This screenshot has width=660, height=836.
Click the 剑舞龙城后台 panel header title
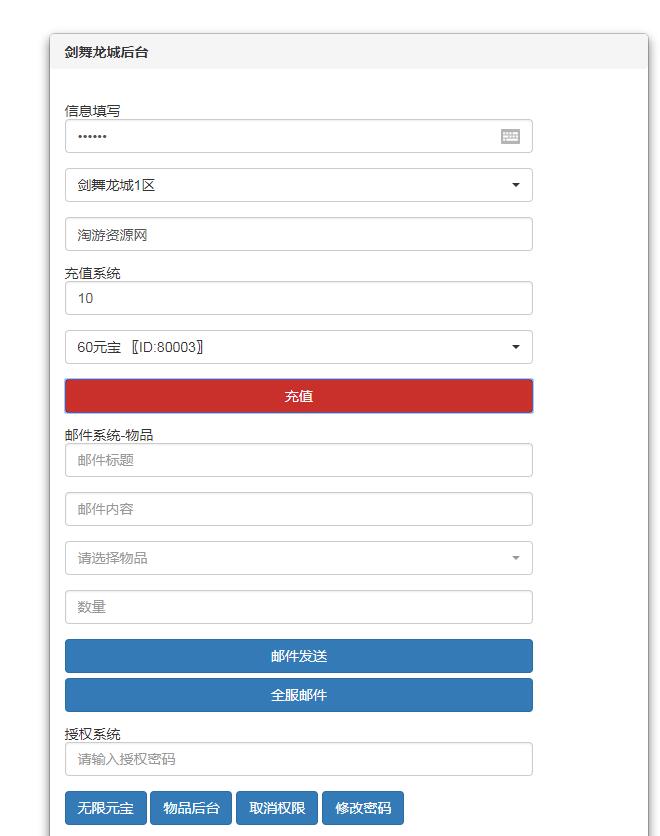coord(107,52)
